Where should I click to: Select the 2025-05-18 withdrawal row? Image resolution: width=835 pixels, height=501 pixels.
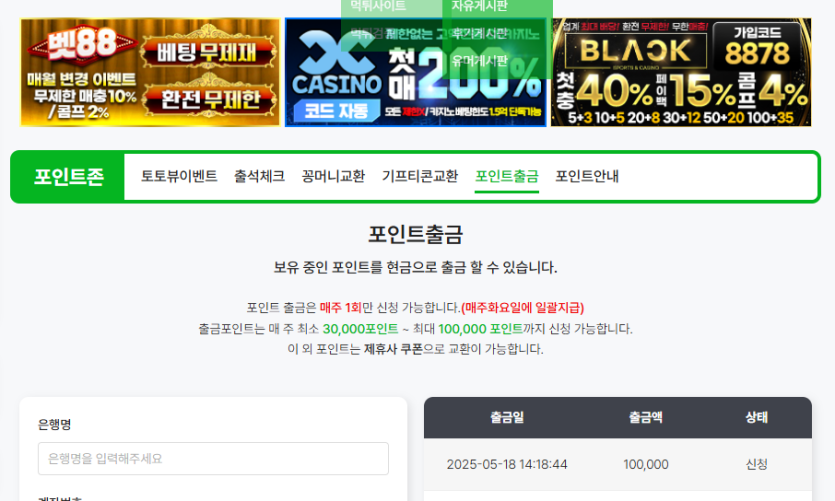coord(618,464)
